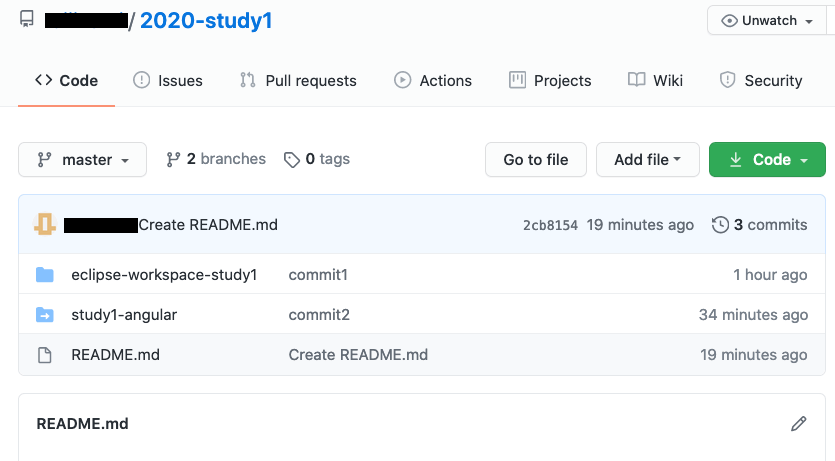Open the Security tab
Image resolution: width=835 pixels, height=461 pixels.
[760, 80]
